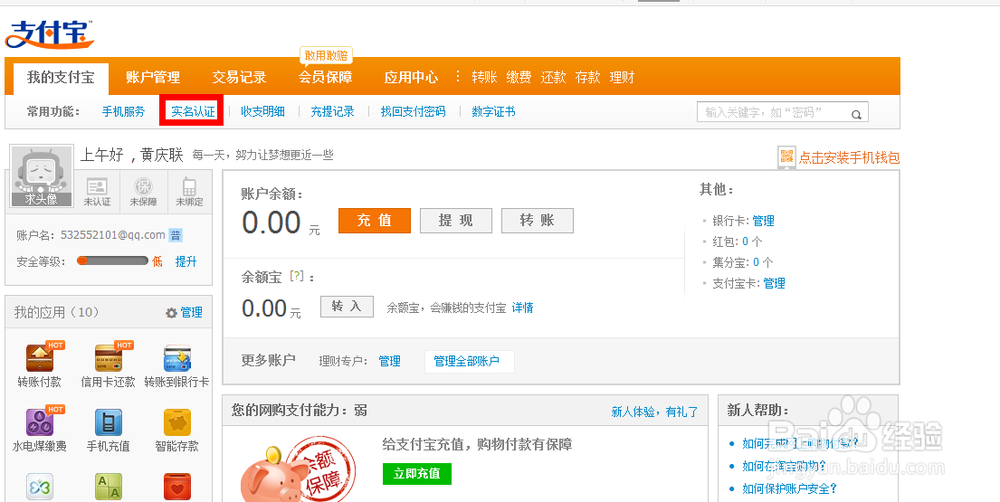Open 详情 link for 余额宝
Screen dimensions: 1000x502
[x=522, y=308]
